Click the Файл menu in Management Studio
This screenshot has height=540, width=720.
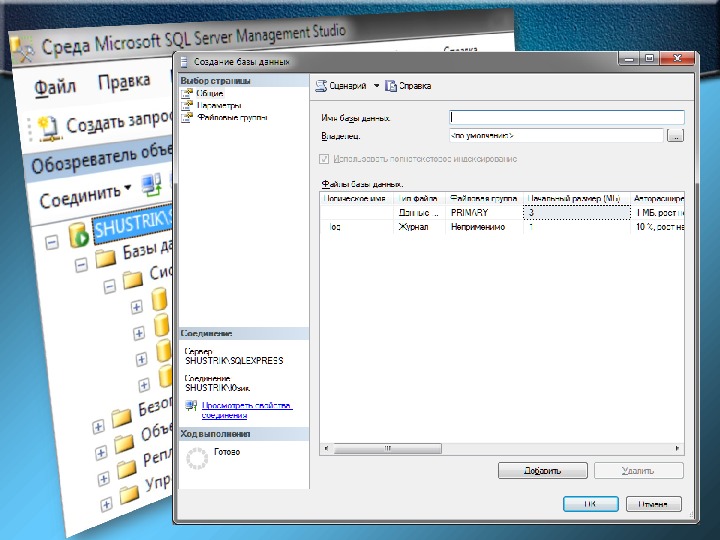55,87
